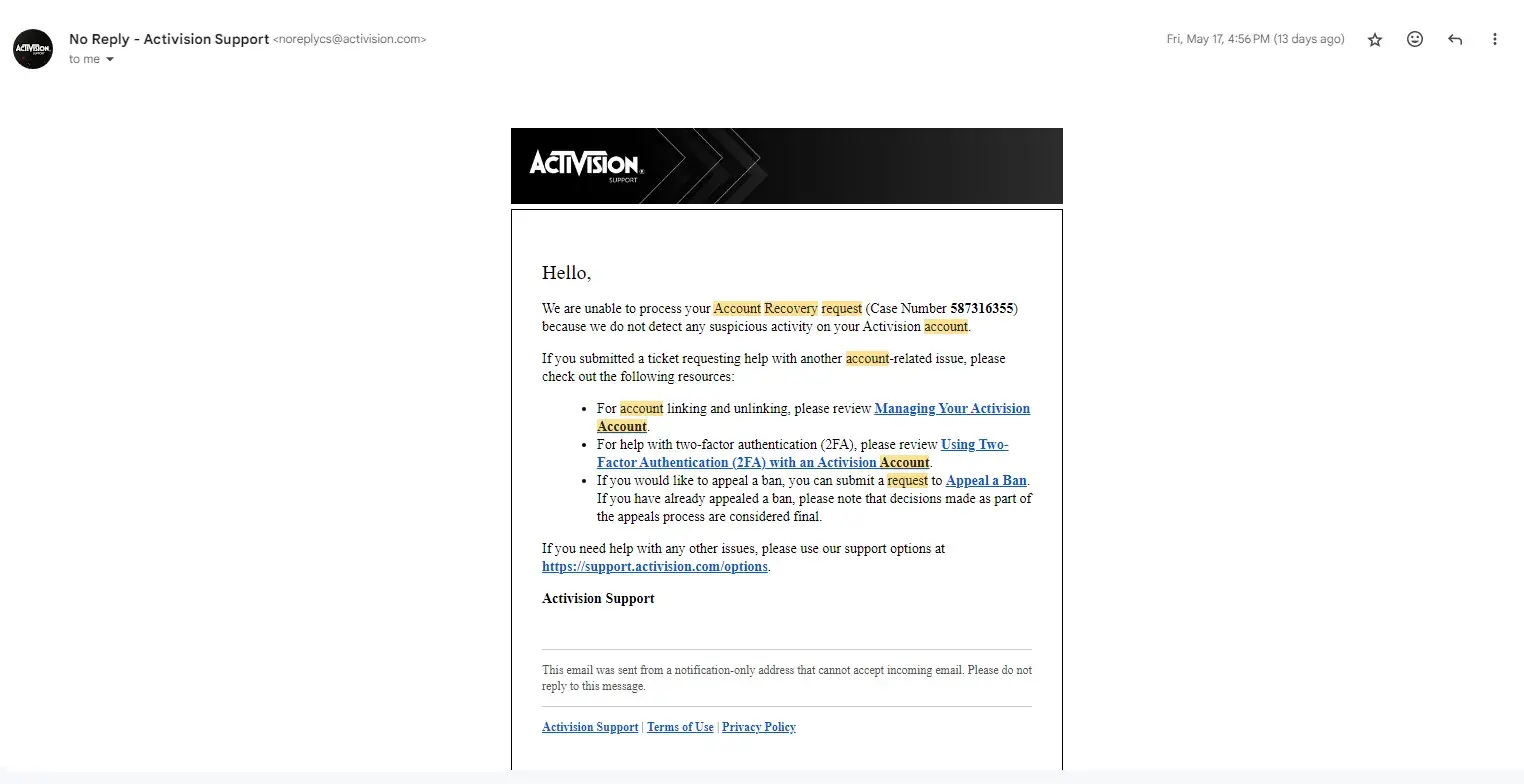
Task: Visit the support.activision.com/options link
Action: point(655,567)
